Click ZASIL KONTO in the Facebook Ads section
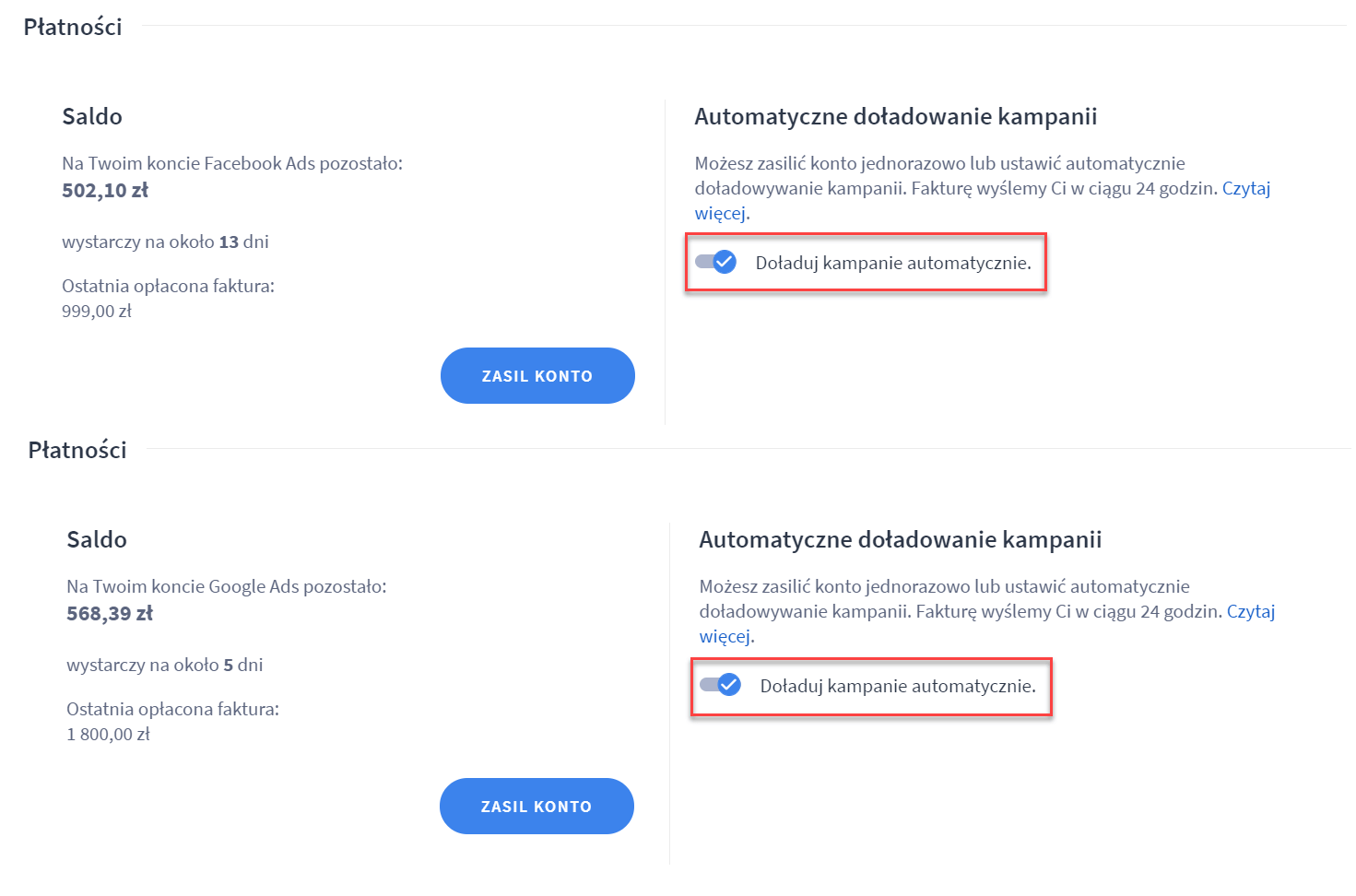This screenshot has width=1356, height=896. [x=537, y=376]
